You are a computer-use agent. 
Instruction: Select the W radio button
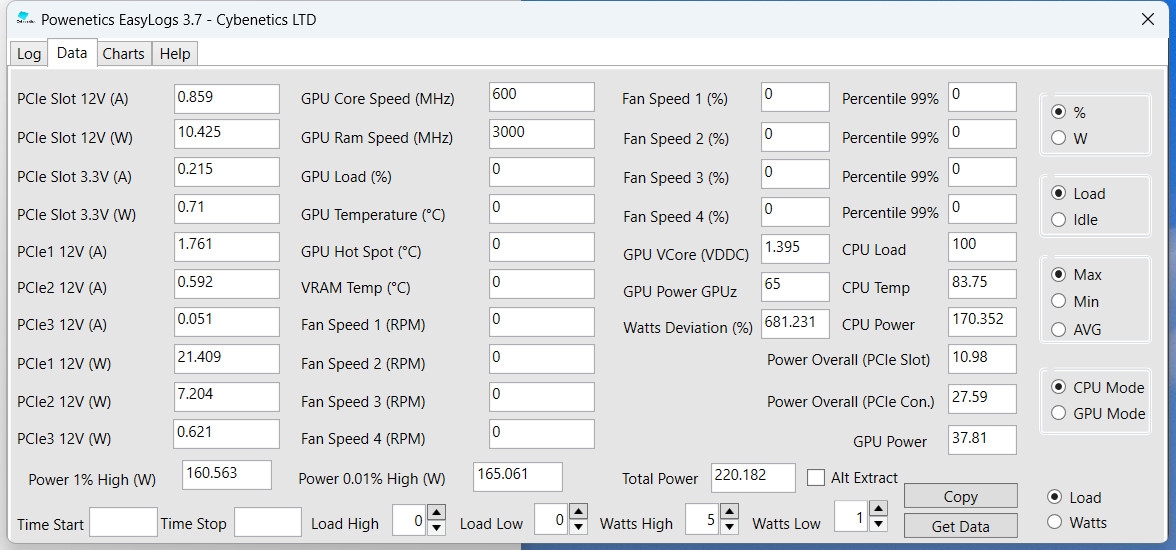pyautogui.click(x=1059, y=139)
